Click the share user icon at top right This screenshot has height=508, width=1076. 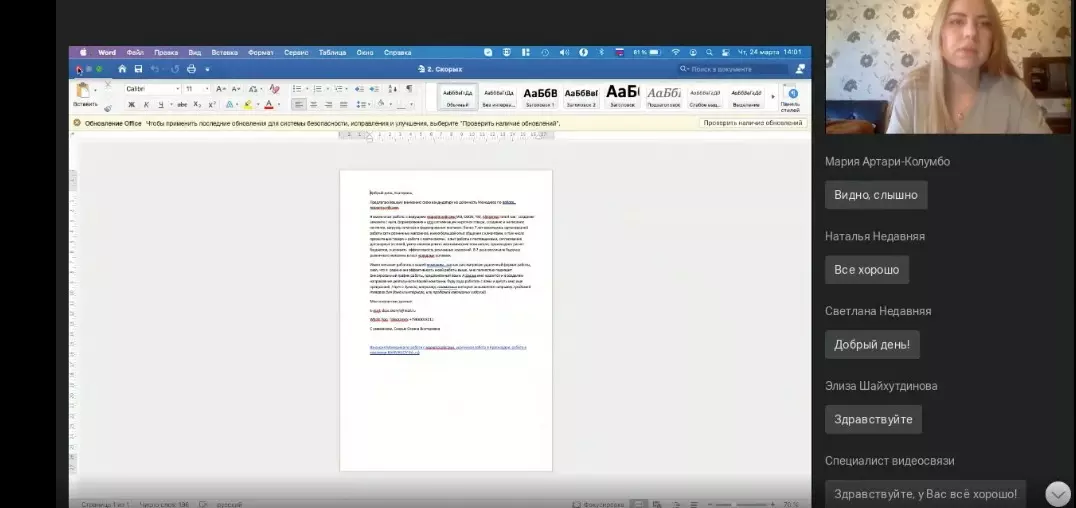[799, 69]
